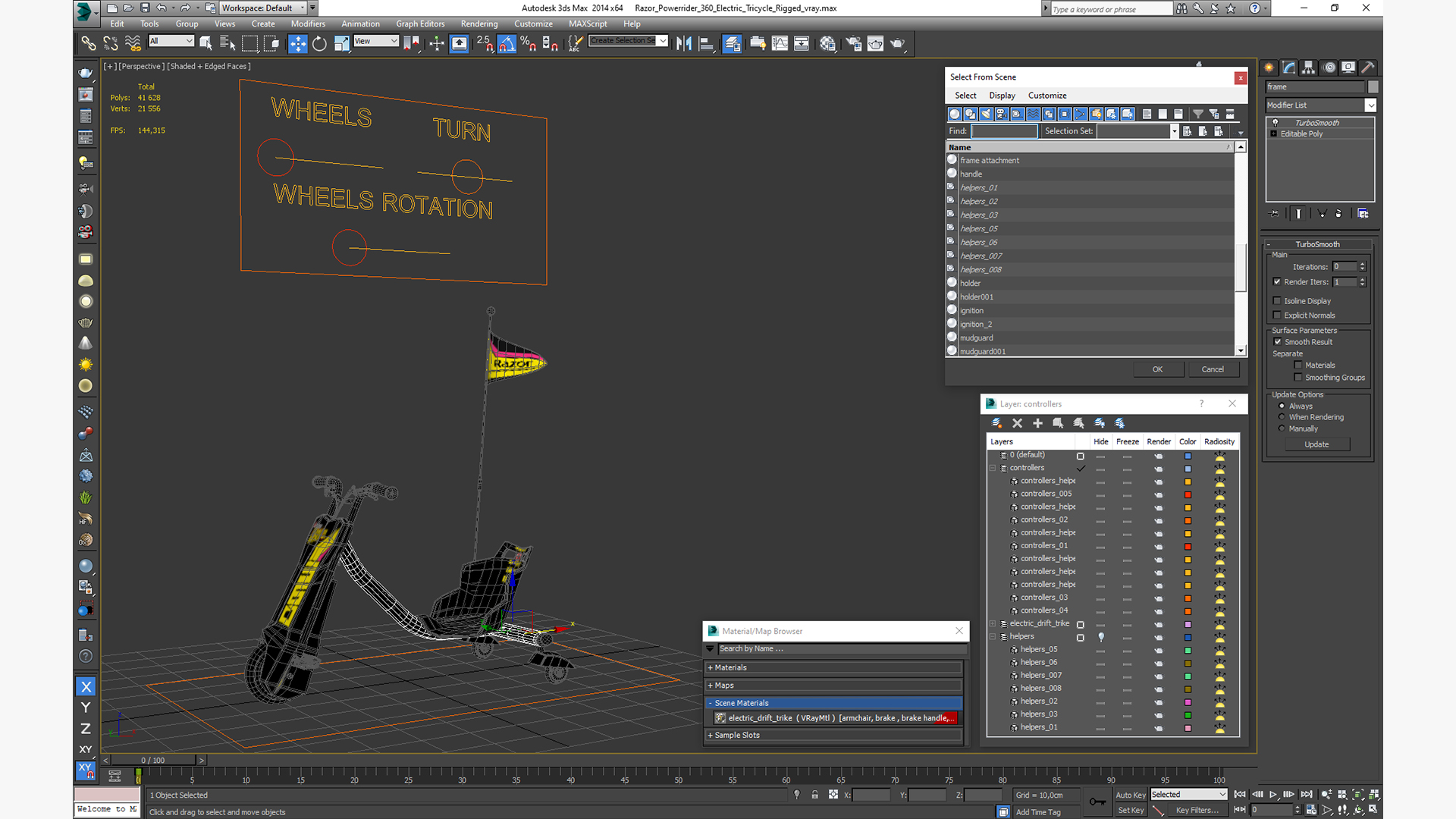This screenshot has height=819, width=1456.
Task: Open Customize menu in Select From Scene
Action: tap(1047, 96)
